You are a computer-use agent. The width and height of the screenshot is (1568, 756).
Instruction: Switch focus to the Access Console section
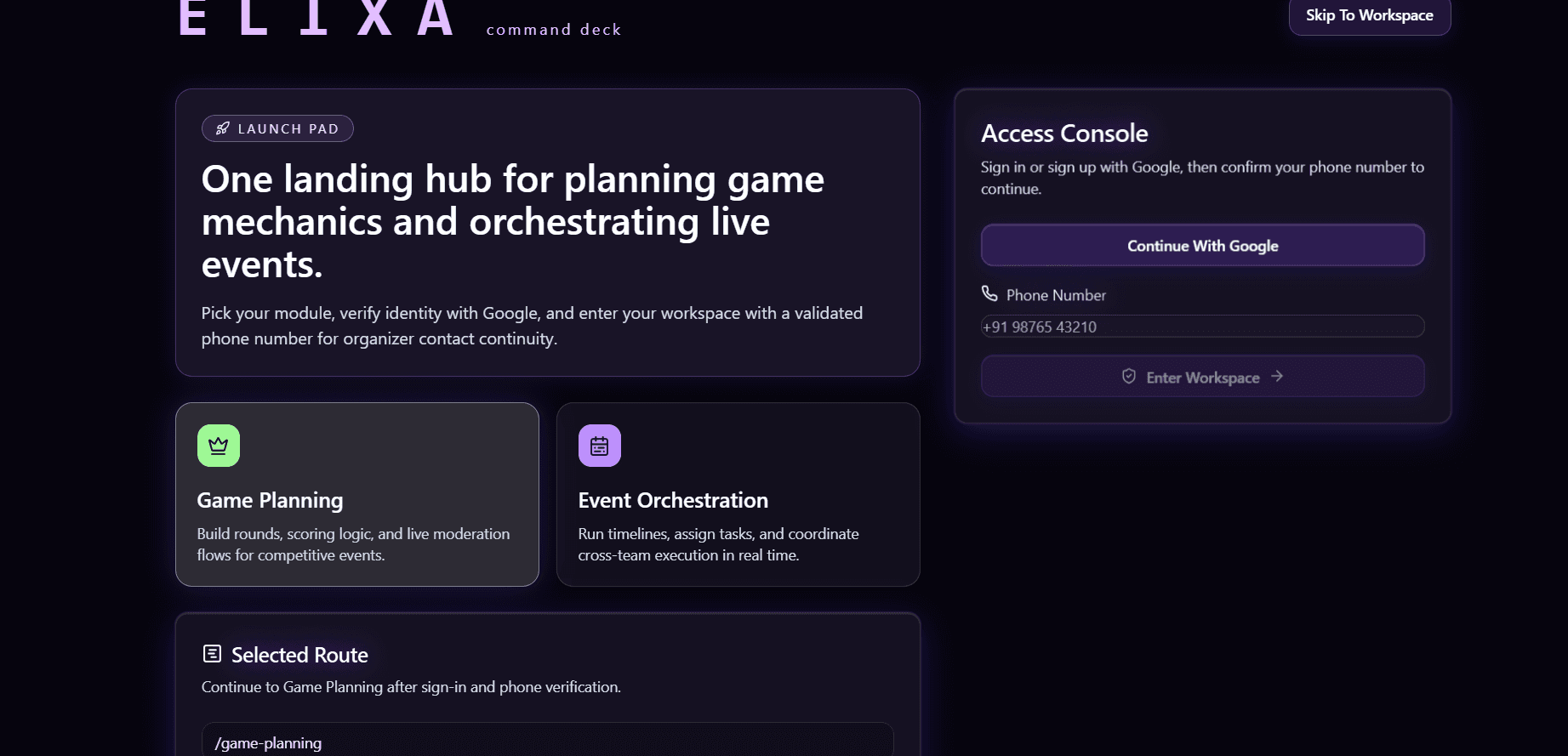tap(1202, 255)
